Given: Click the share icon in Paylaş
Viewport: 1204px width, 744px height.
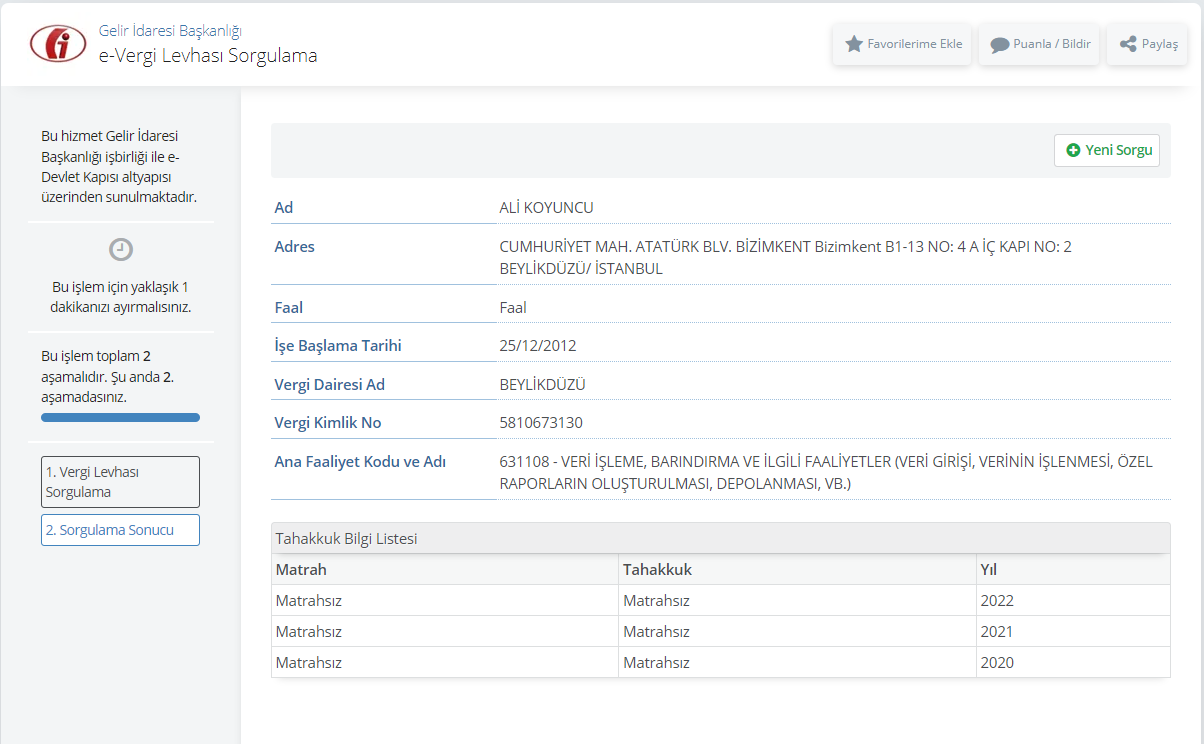Looking at the screenshot, I should (1127, 44).
